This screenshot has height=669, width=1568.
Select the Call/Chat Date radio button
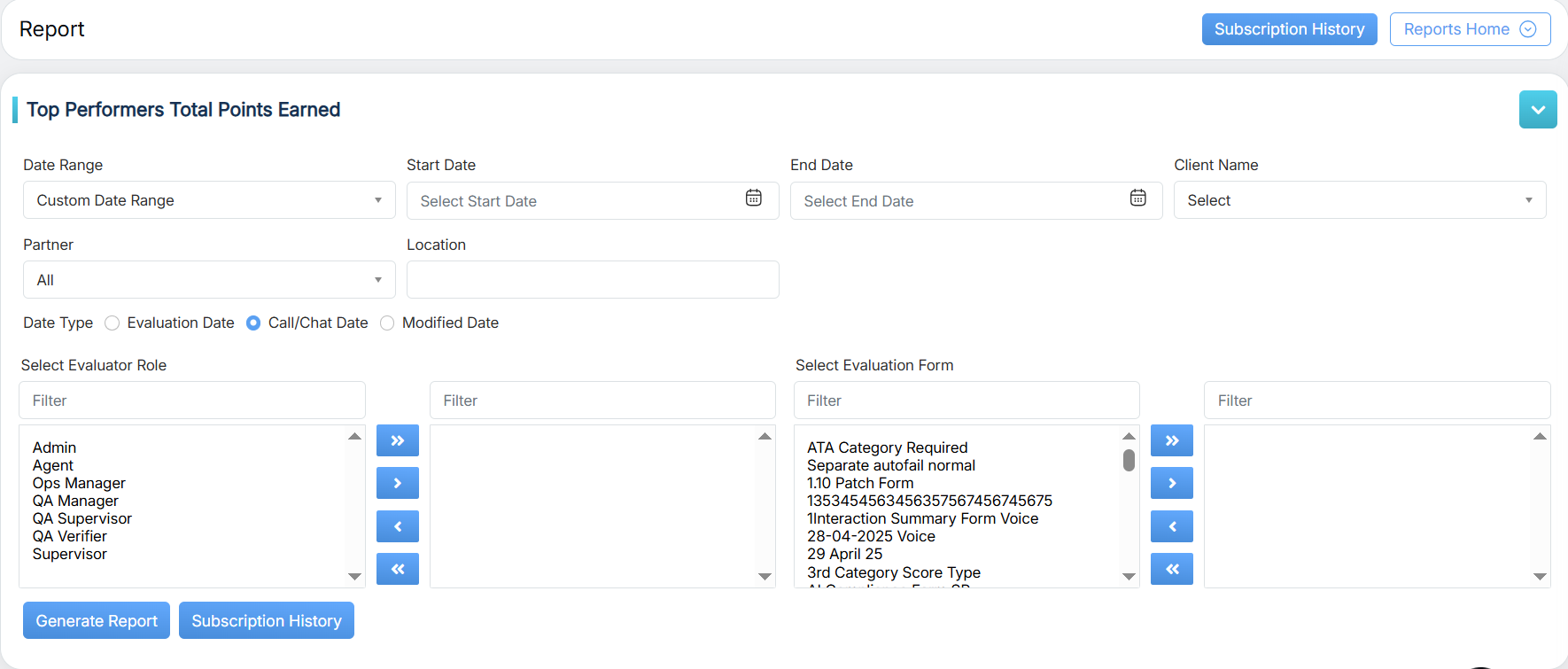click(x=253, y=323)
